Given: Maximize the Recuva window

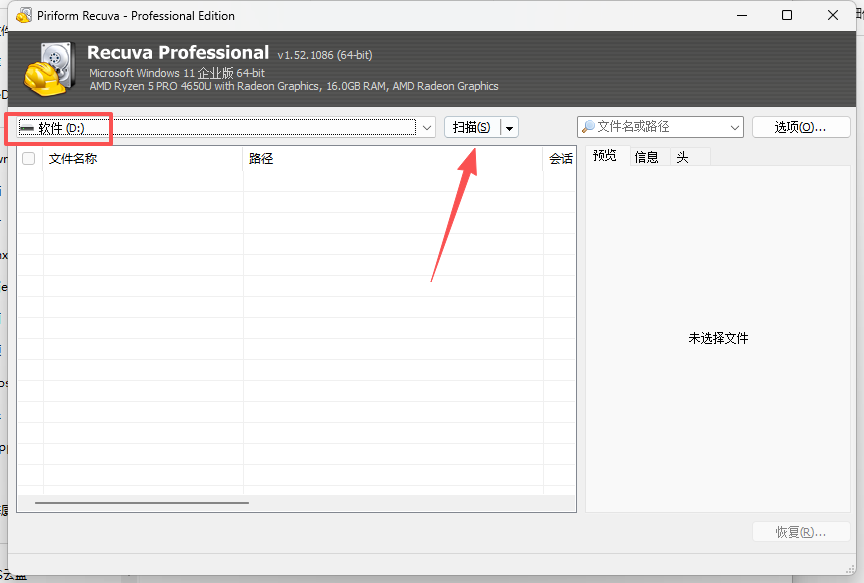Looking at the screenshot, I should pyautogui.click(x=787, y=15).
